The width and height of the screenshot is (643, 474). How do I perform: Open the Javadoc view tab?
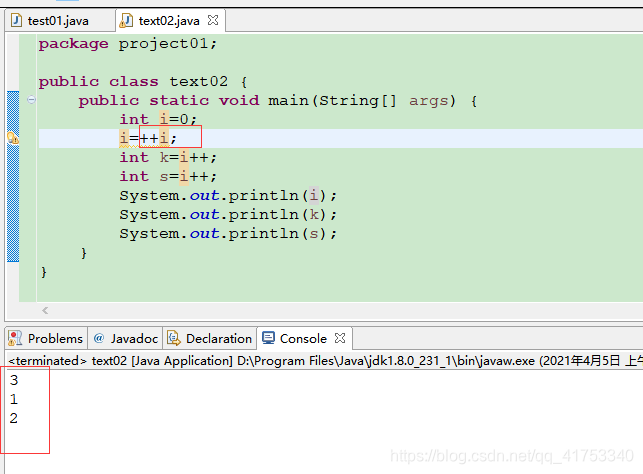[125, 339]
